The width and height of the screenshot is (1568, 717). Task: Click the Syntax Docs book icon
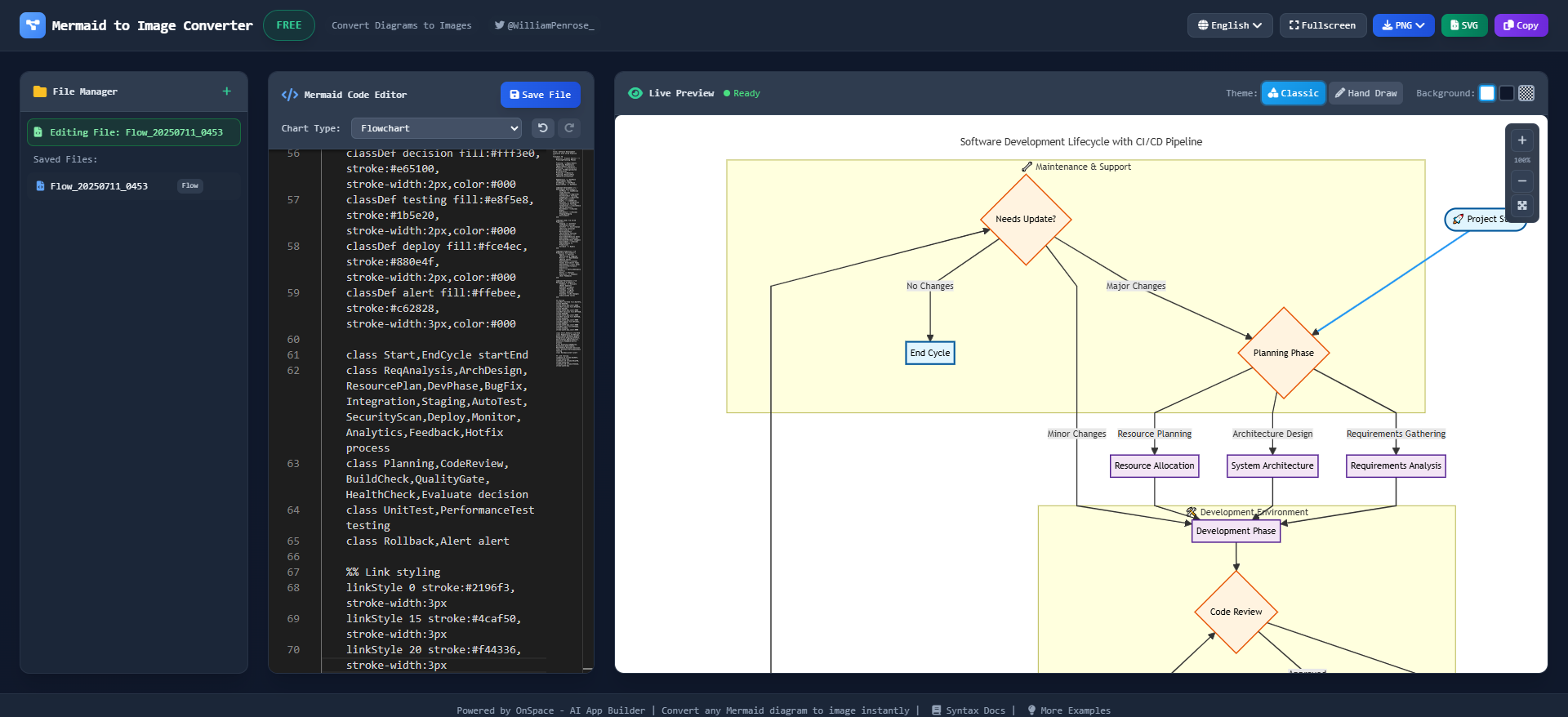coord(937,710)
